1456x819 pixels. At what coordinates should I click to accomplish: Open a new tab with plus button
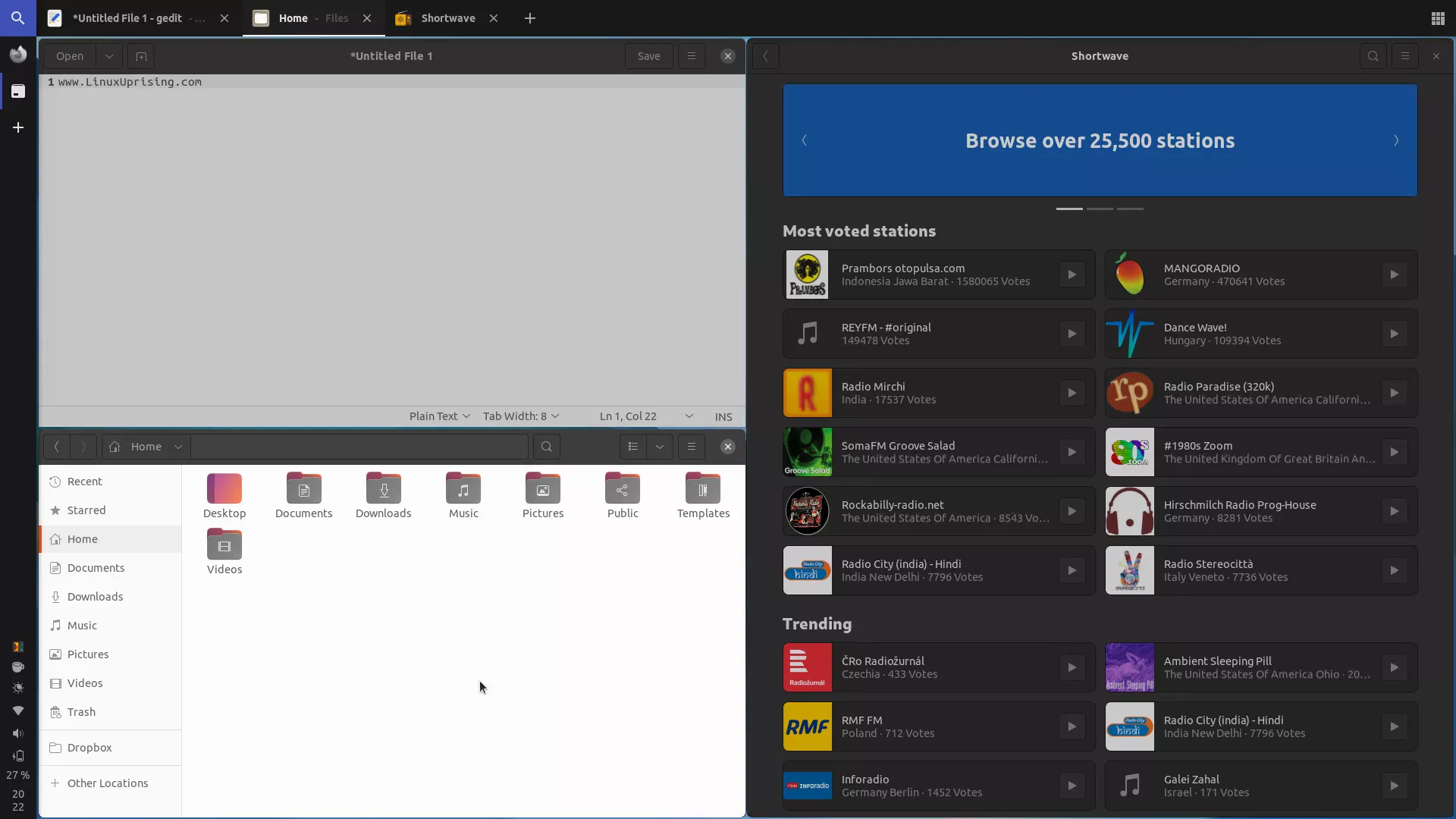[x=530, y=18]
